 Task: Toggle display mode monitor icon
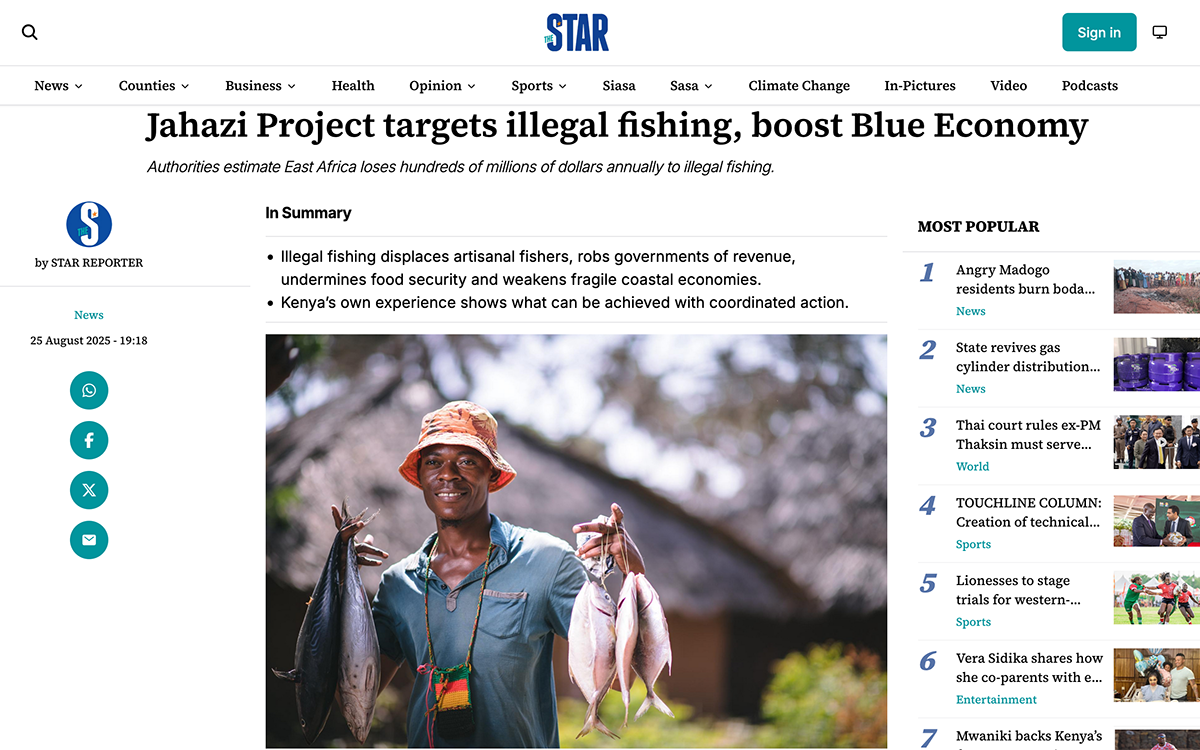pyautogui.click(x=1160, y=32)
